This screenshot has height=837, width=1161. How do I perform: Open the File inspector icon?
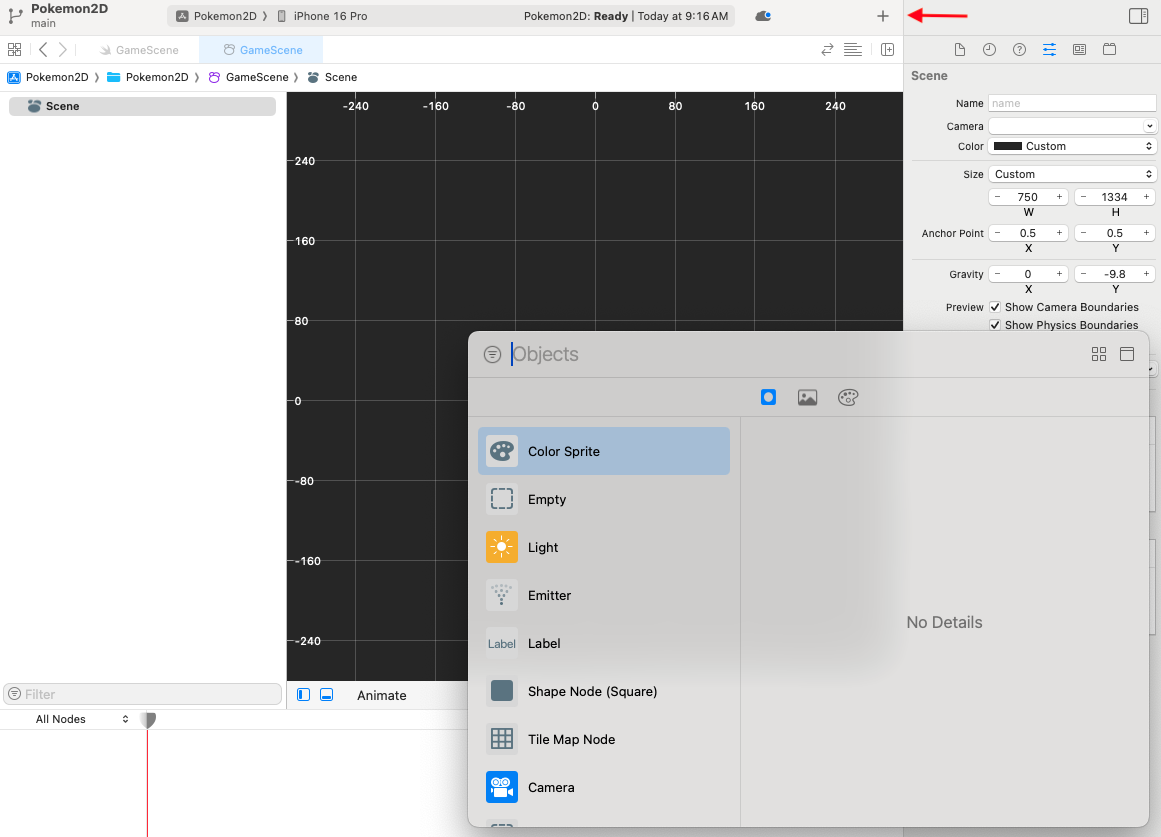(x=960, y=50)
